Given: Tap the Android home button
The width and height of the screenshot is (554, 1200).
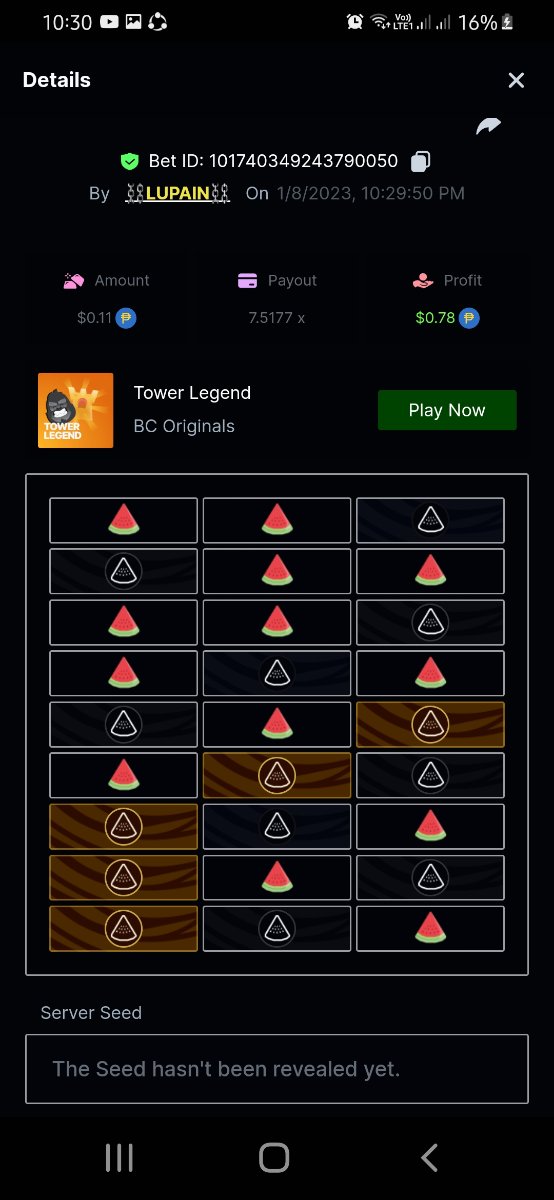Looking at the screenshot, I should coord(274,1158).
